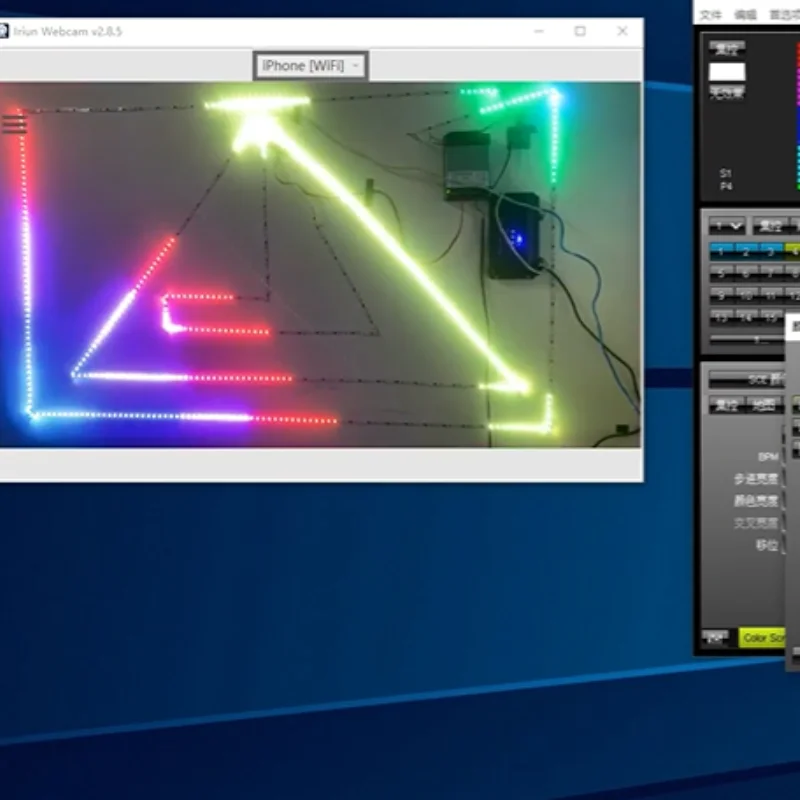Image resolution: width=800 pixels, height=800 pixels.
Task: Click the left button under the SCE bar
Action: click(x=727, y=406)
